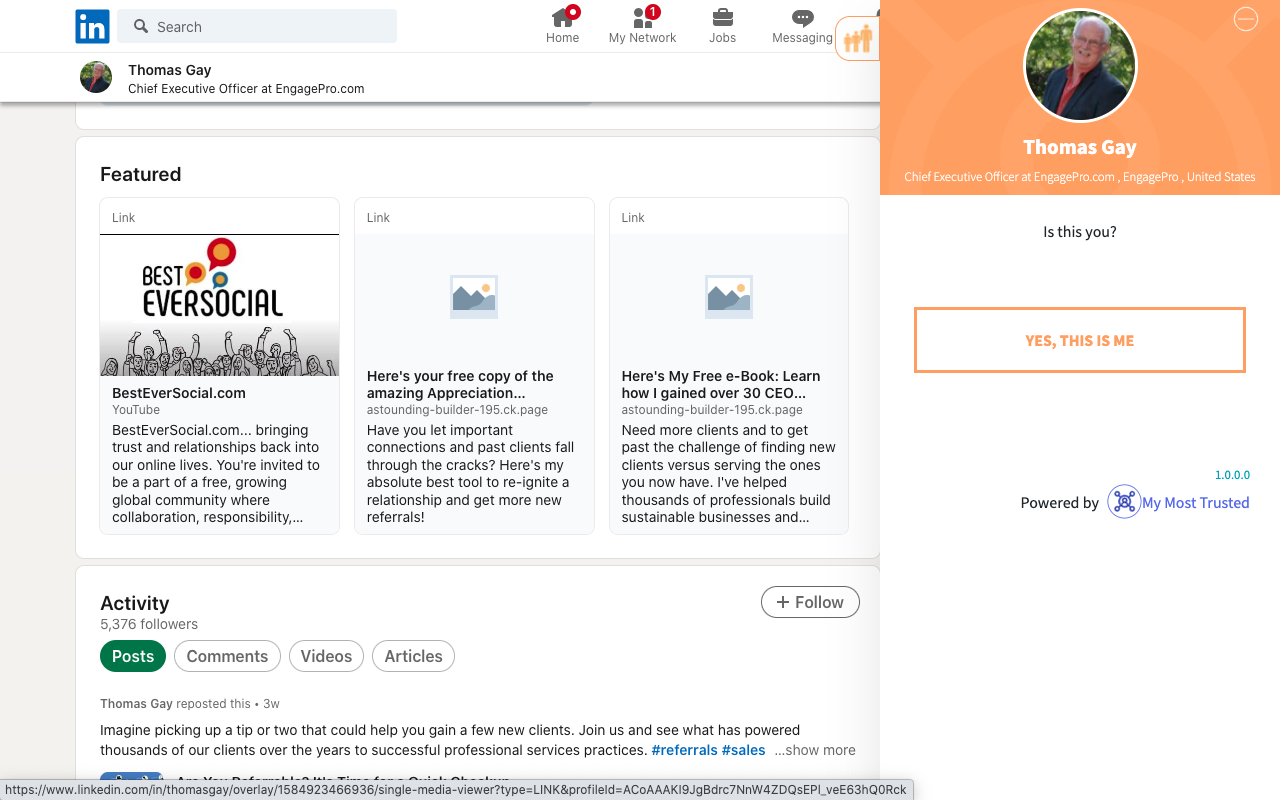Click the Thomas Gay name in sticky header
Image resolution: width=1280 pixels, height=800 pixels.
[x=169, y=70]
